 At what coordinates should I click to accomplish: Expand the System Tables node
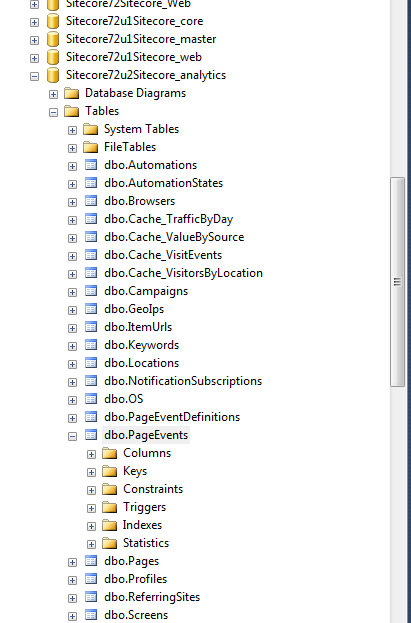(72, 130)
